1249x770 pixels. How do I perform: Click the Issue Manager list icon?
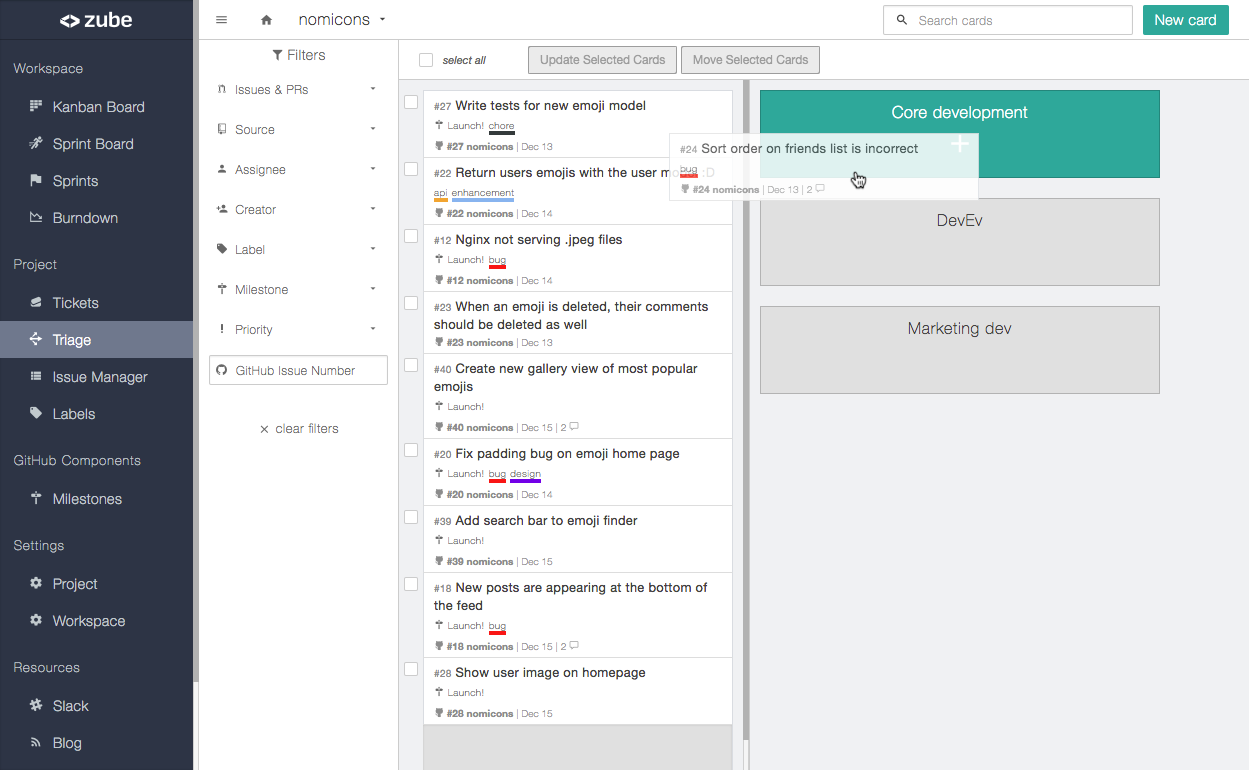[36, 376]
